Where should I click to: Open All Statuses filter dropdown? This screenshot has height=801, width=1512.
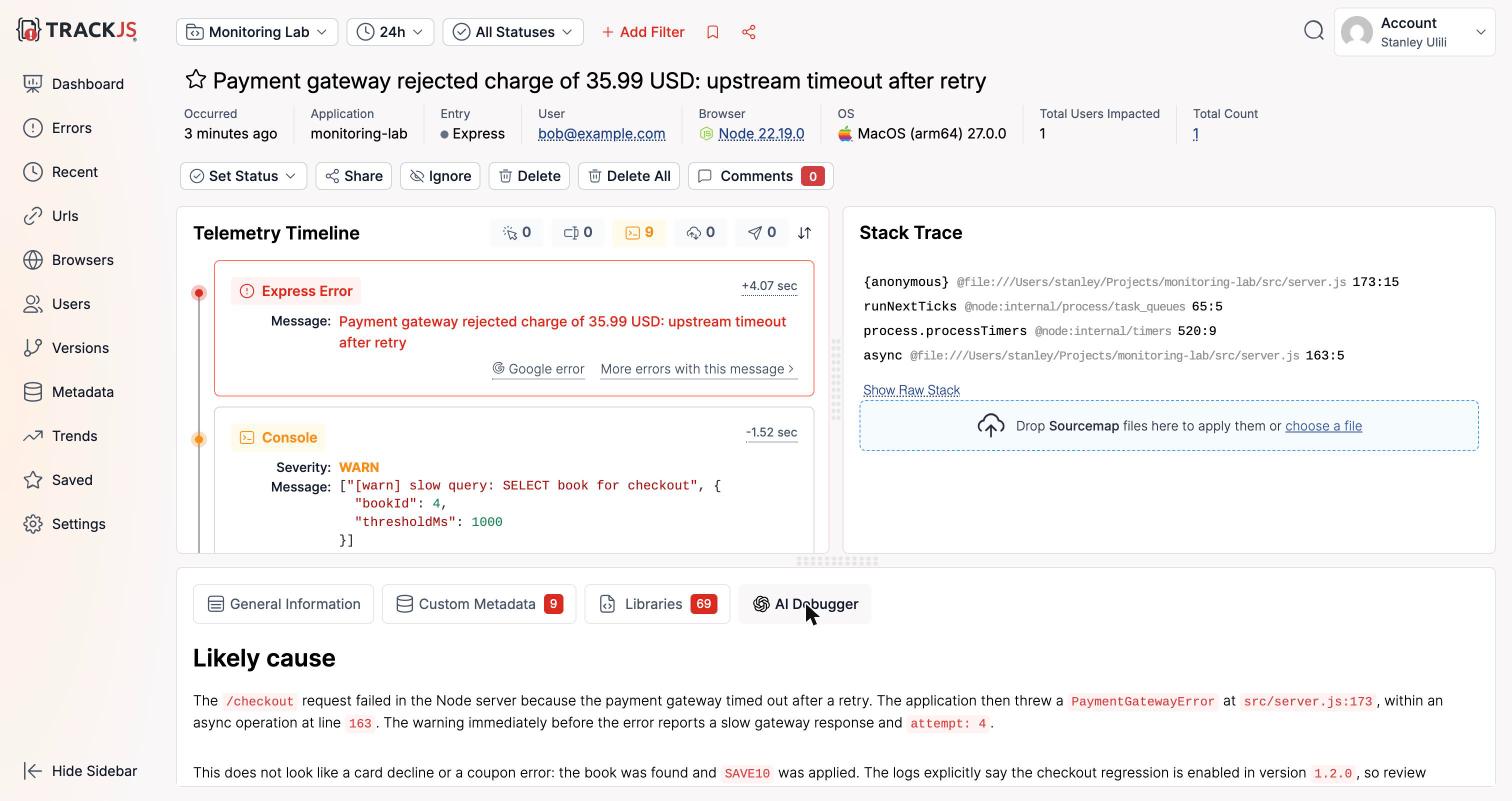click(x=513, y=32)
